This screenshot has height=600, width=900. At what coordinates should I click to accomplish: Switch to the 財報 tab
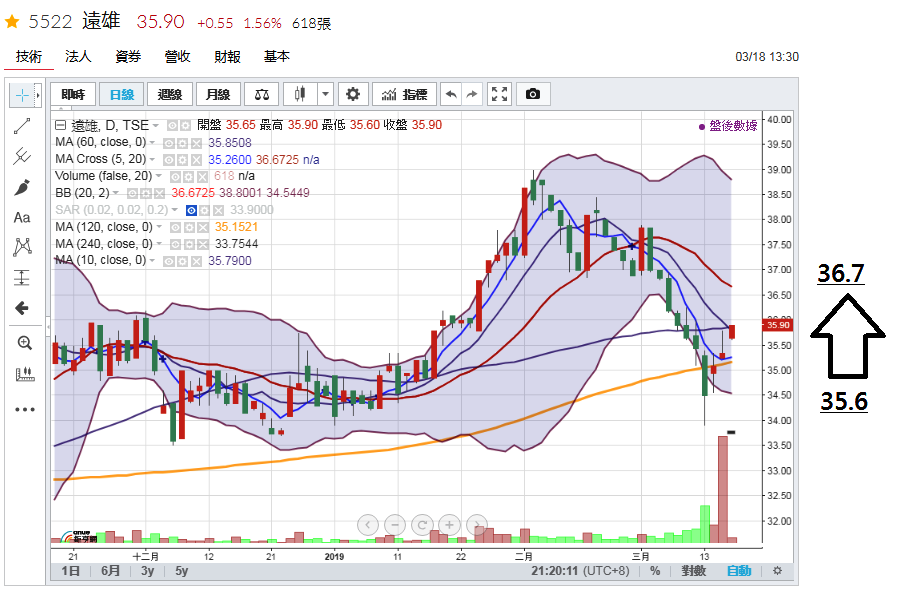227,56
